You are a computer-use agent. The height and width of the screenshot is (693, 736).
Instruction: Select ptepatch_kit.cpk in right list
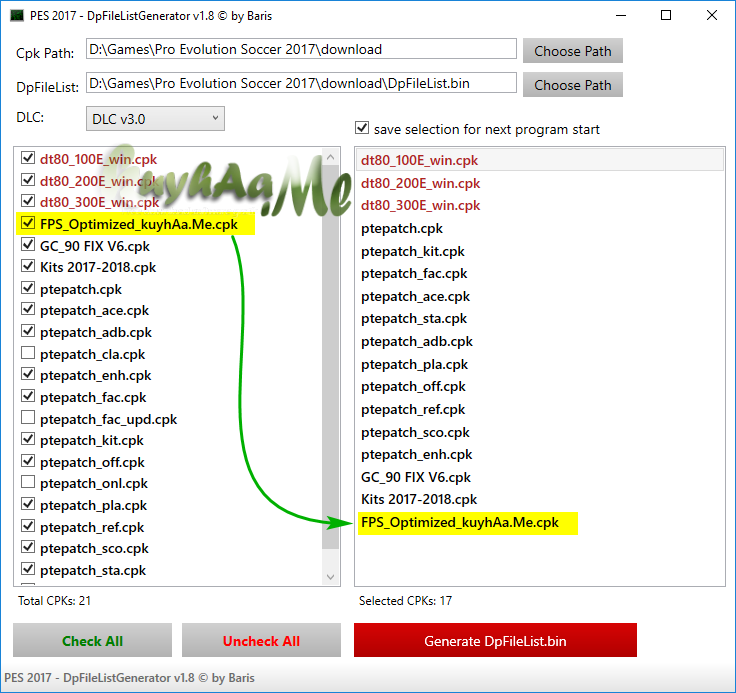[x=539, y=251]
